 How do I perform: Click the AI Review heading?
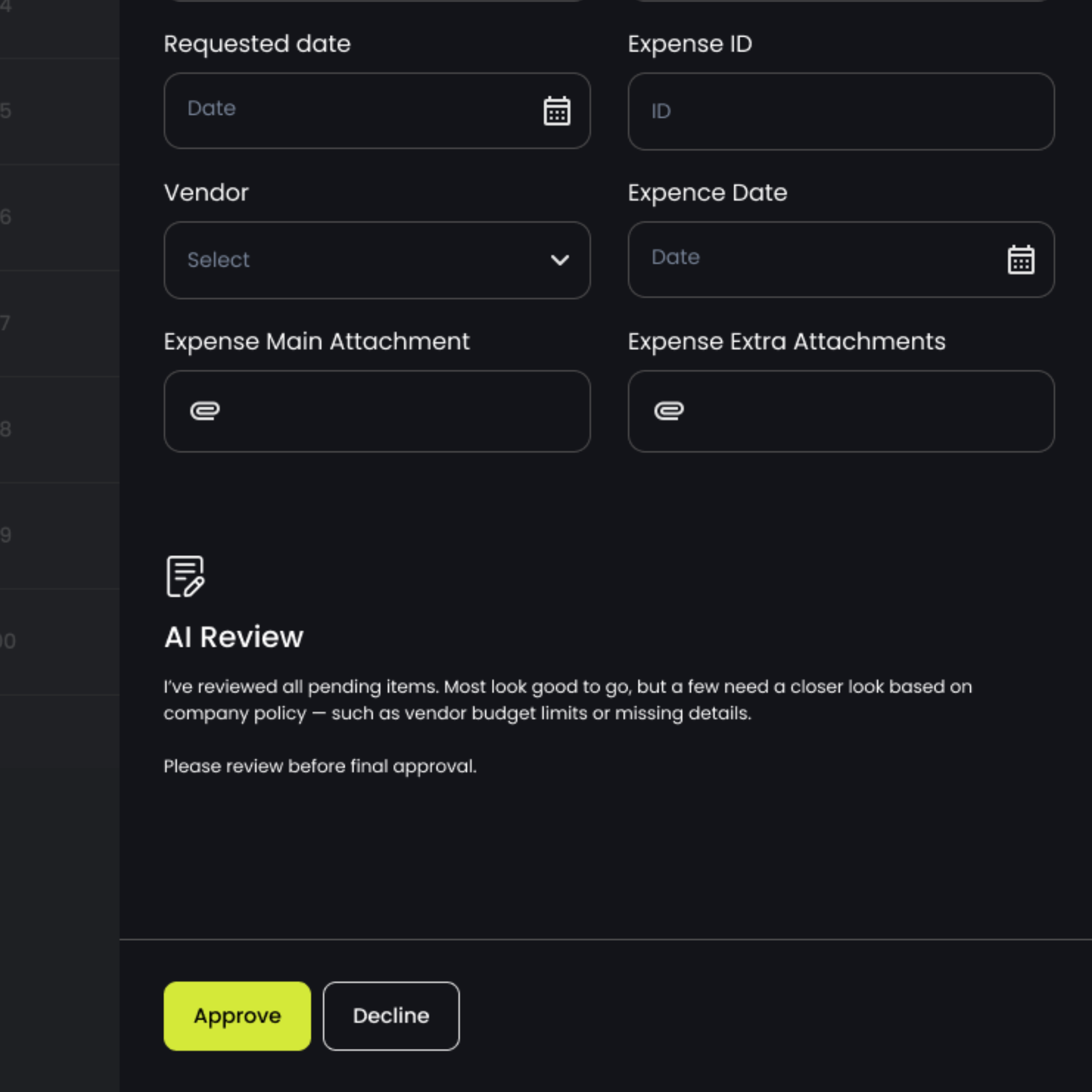coord(234,637)
